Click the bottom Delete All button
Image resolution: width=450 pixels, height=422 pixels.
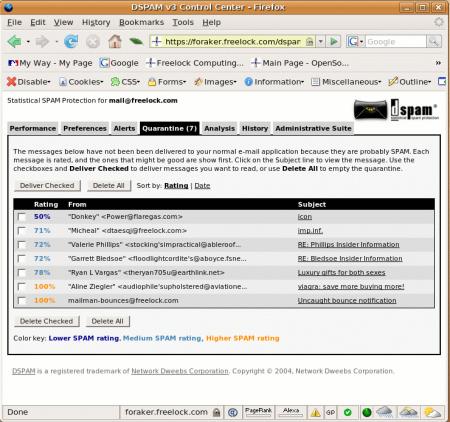107,321
